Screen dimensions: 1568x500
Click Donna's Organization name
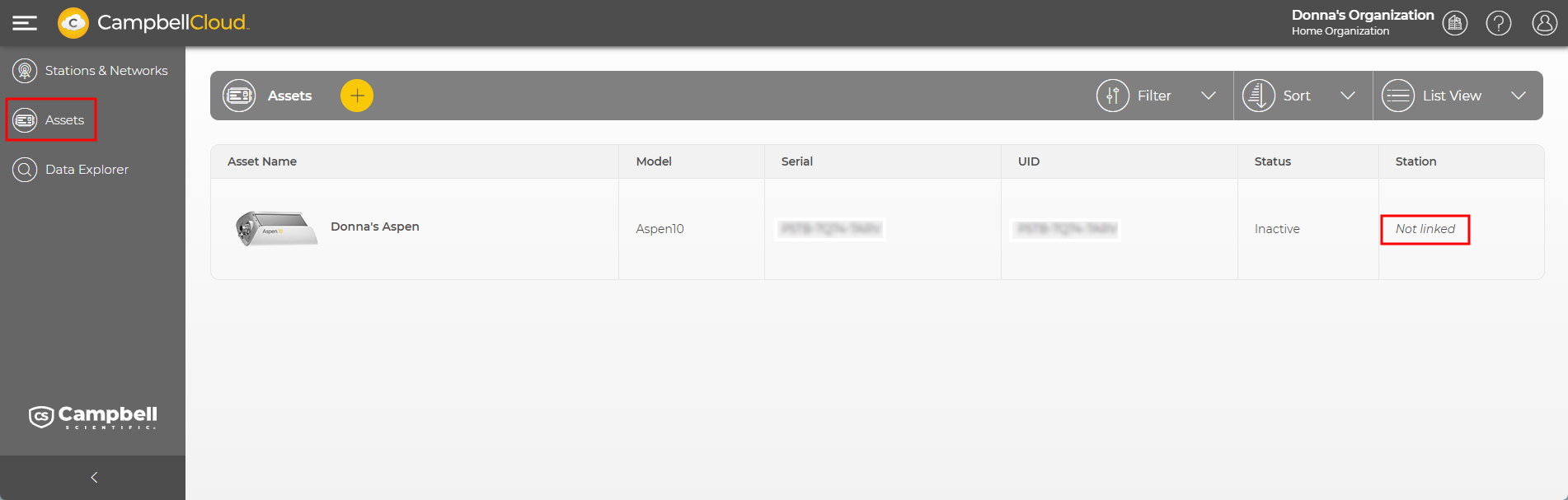click(1363, 15)
